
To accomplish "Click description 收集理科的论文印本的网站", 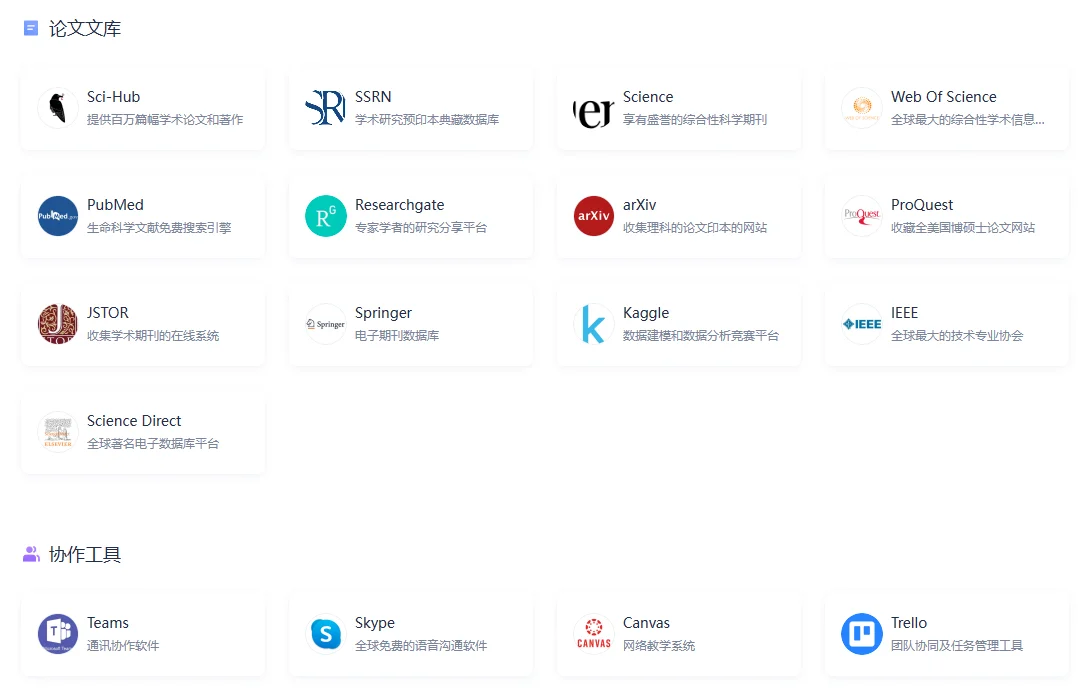I will [695, 228].
